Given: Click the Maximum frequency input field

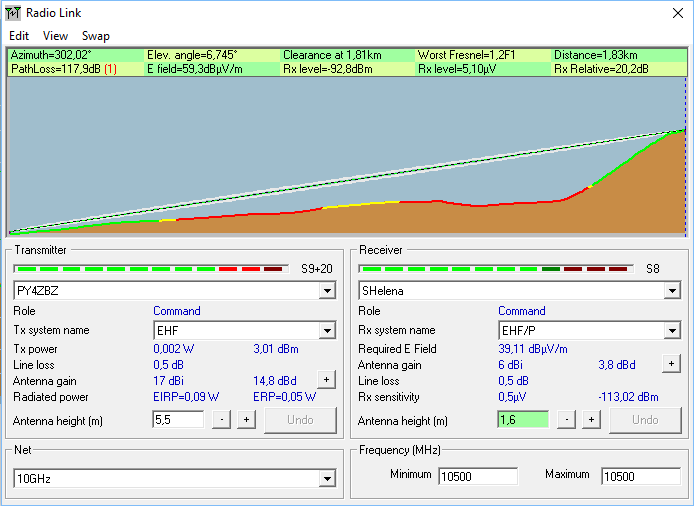Looking at the screenshot, I should [x=640, y=476].
